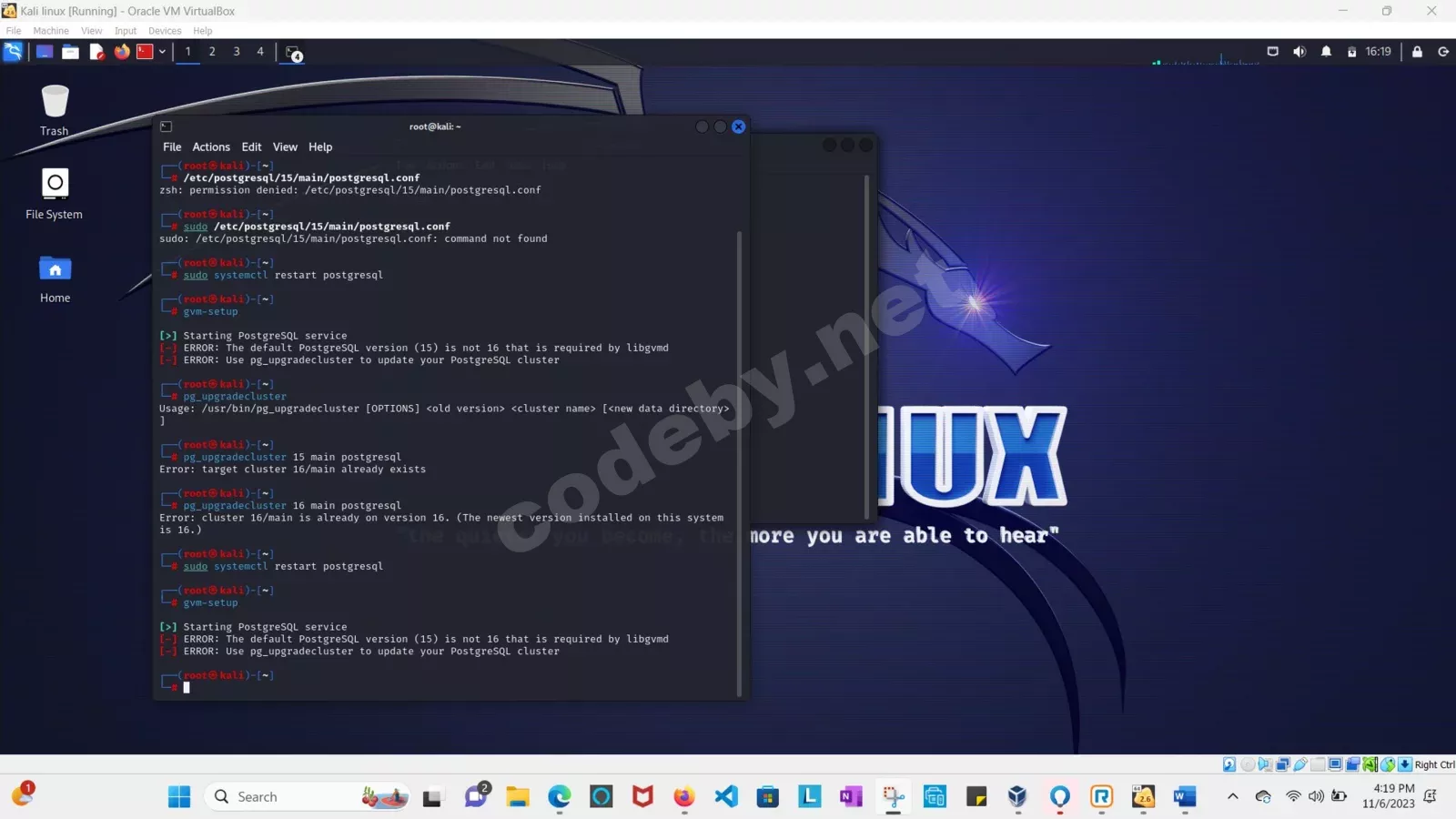Open the terminal Help menu
The image size is (1456, 819).
coord(320,147)
